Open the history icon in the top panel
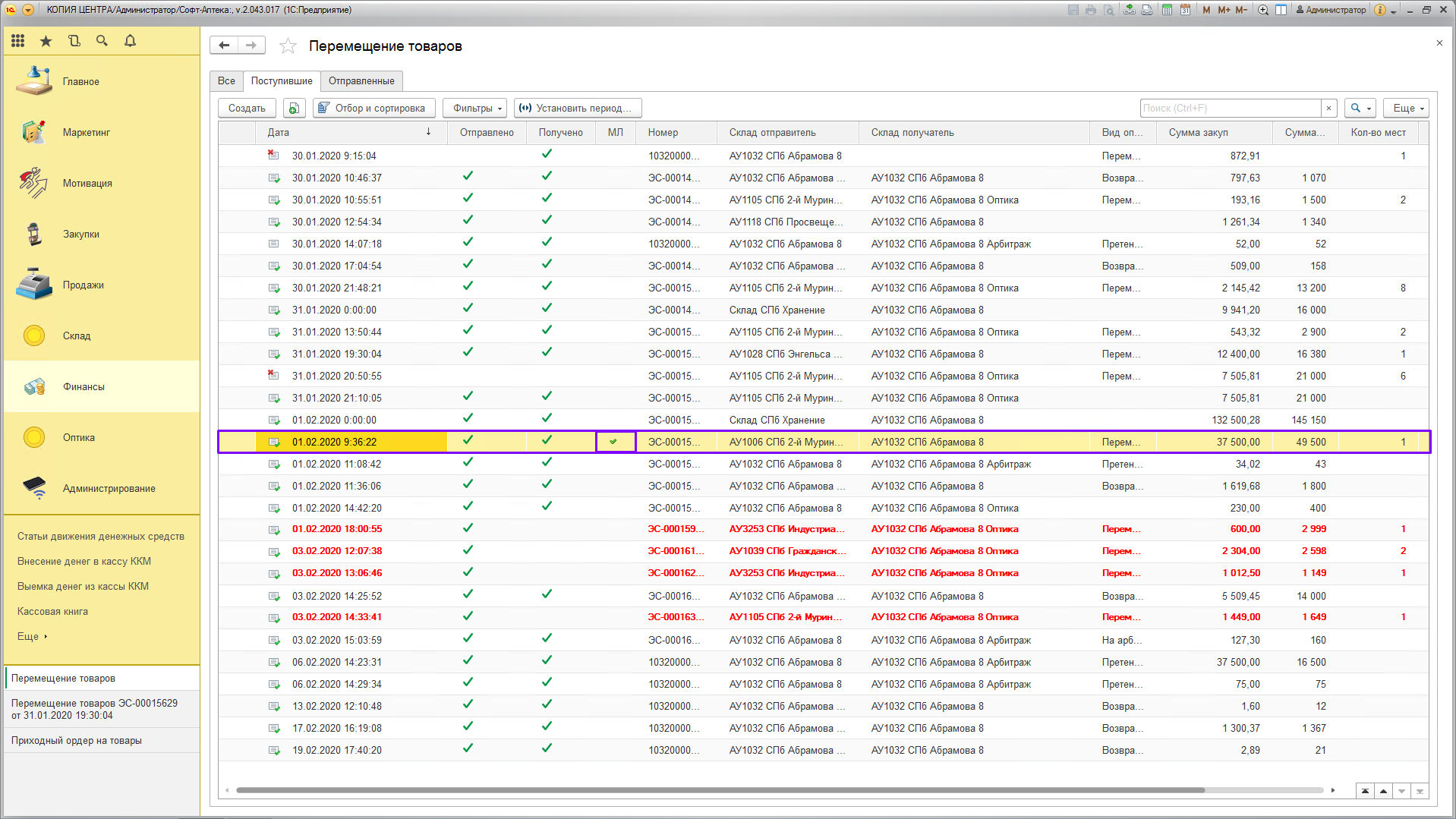 (74, 41)
